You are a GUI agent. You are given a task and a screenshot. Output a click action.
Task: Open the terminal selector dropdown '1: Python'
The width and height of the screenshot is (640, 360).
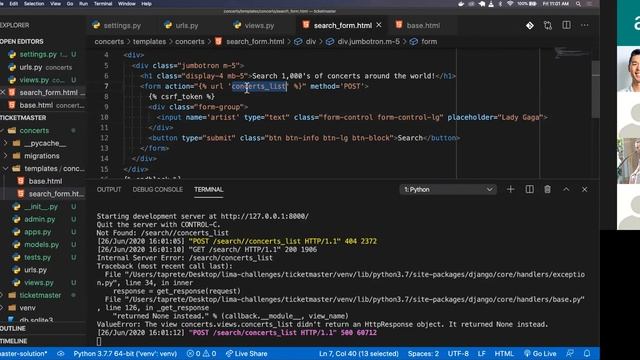(x=448, y=189)
